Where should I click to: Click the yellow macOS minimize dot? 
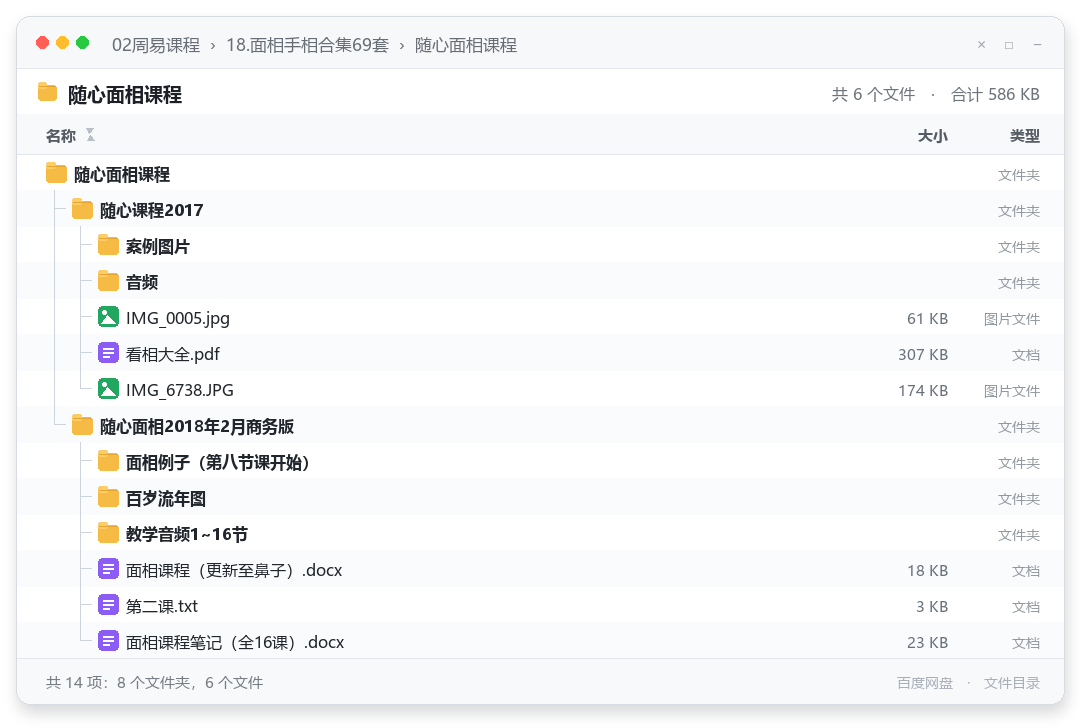[62, 43]
